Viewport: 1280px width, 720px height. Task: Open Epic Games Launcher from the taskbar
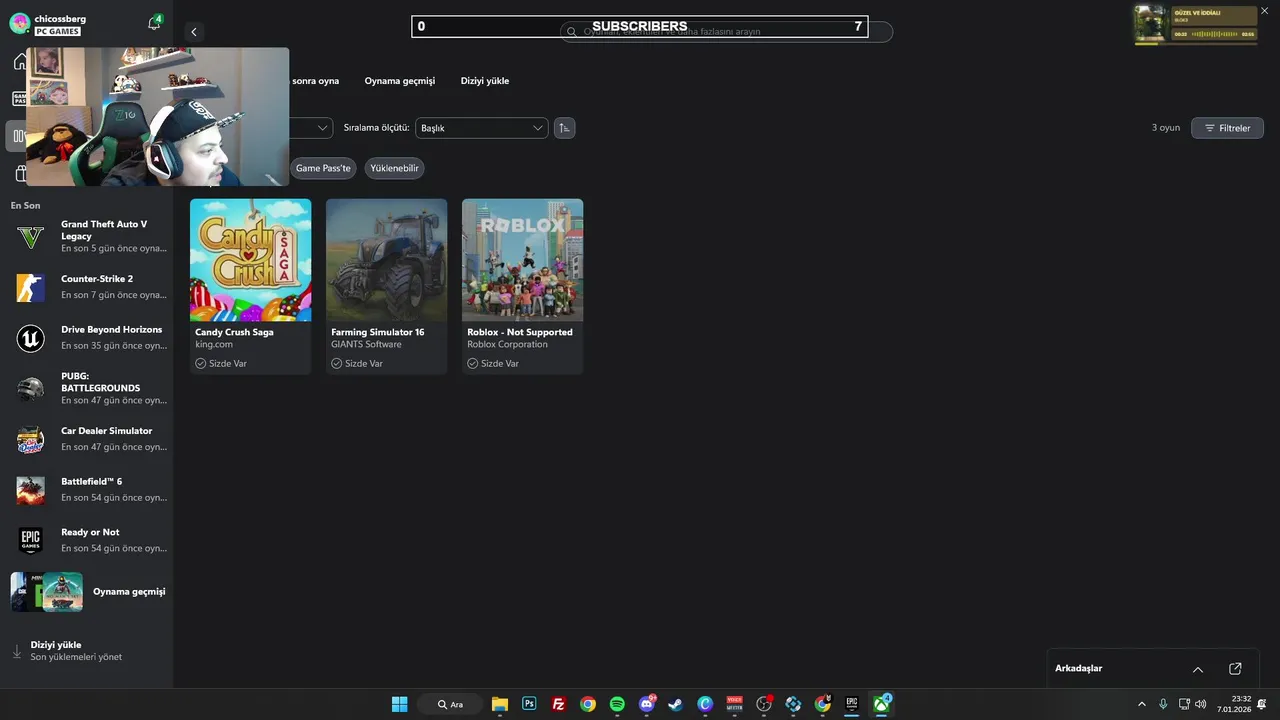[852, 704]
